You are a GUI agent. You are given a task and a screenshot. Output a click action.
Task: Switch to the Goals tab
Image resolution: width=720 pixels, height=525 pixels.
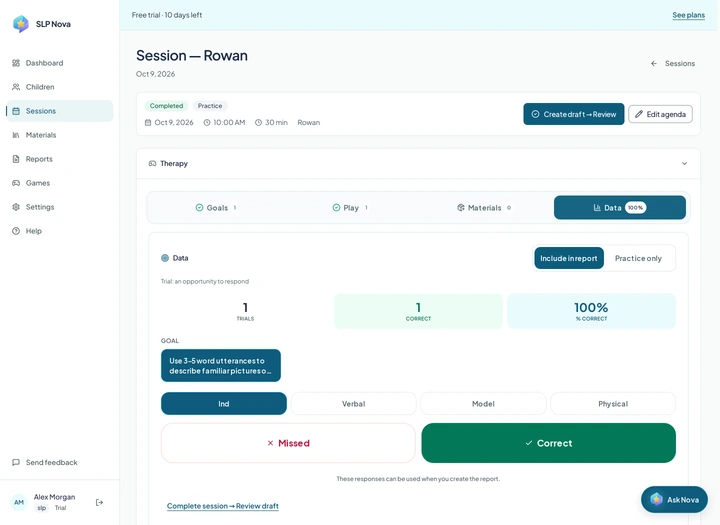pos(216,208)
